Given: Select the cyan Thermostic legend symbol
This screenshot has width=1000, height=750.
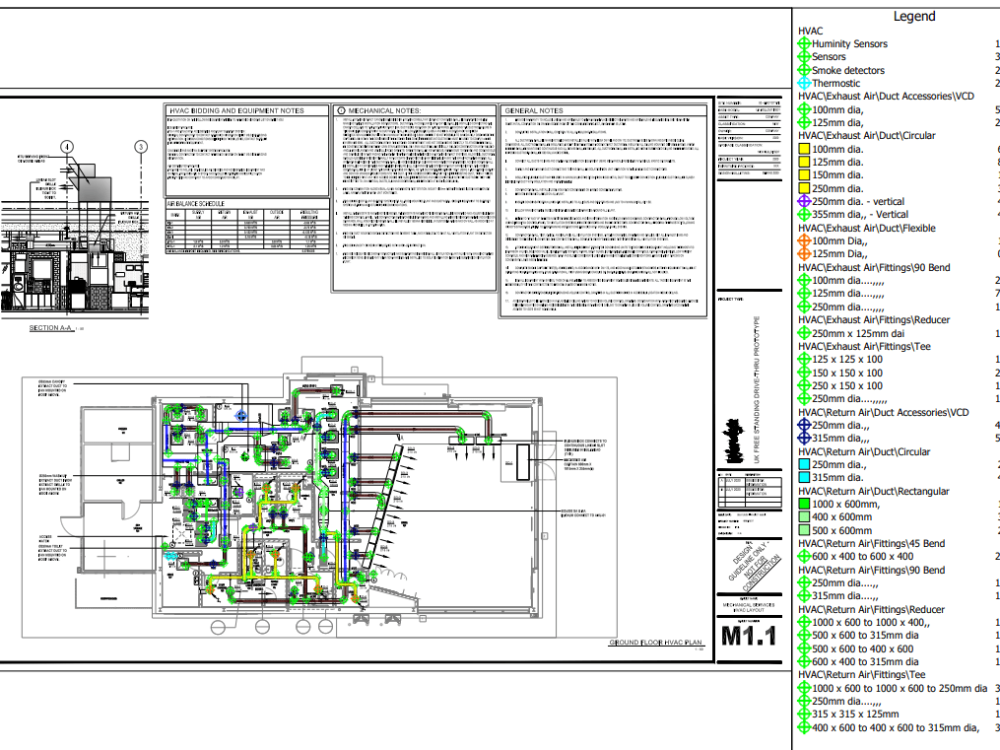Looking at the screenshot, I should pos(806,83).
